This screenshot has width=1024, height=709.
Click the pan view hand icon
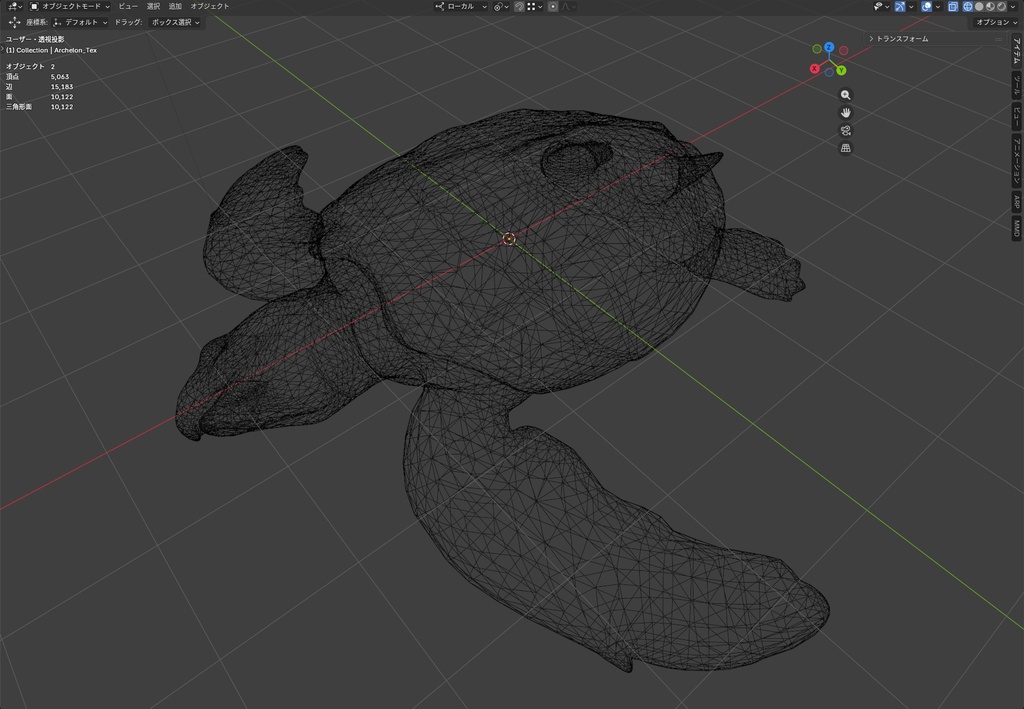(x=846, y=112)
